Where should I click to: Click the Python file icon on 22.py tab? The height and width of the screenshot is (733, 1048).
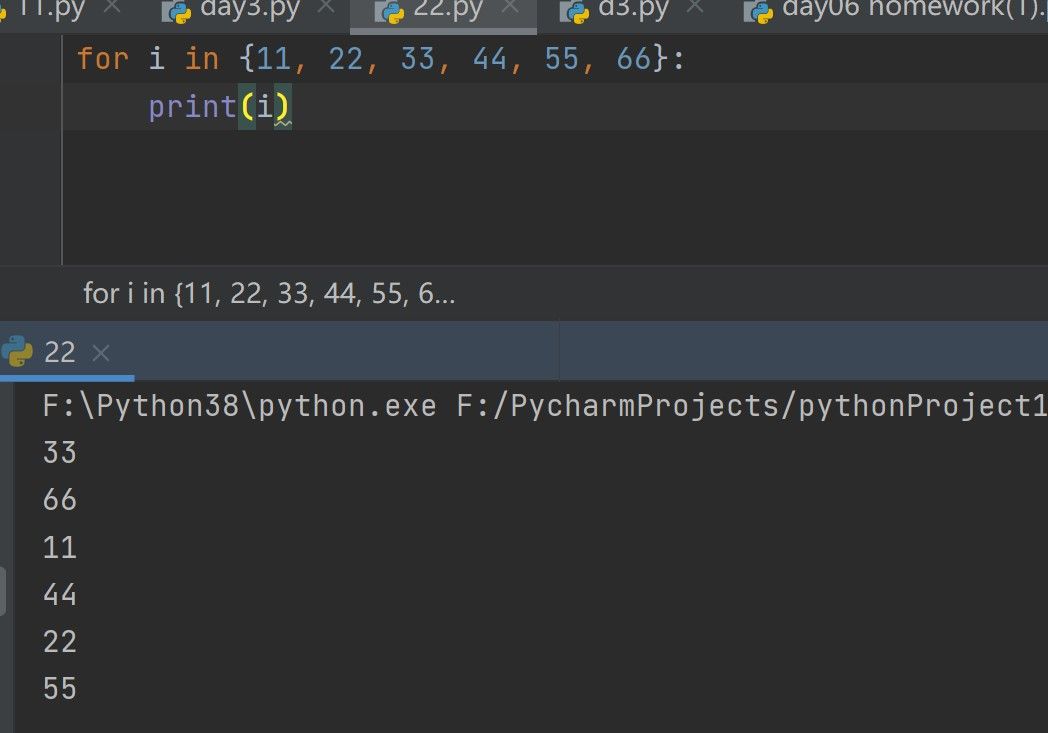(x=389, y=12)
